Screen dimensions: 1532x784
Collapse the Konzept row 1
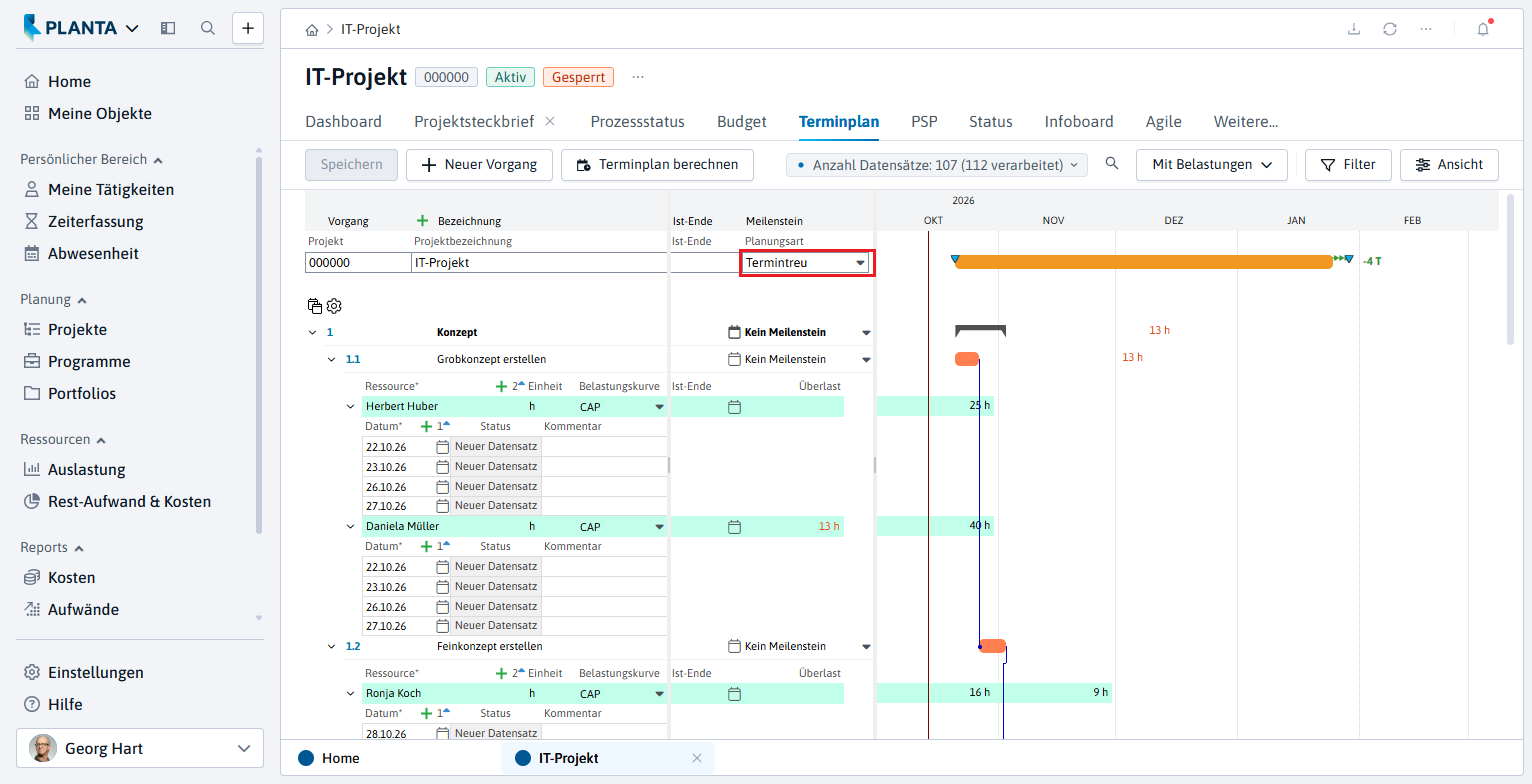[x=313, y=332]
